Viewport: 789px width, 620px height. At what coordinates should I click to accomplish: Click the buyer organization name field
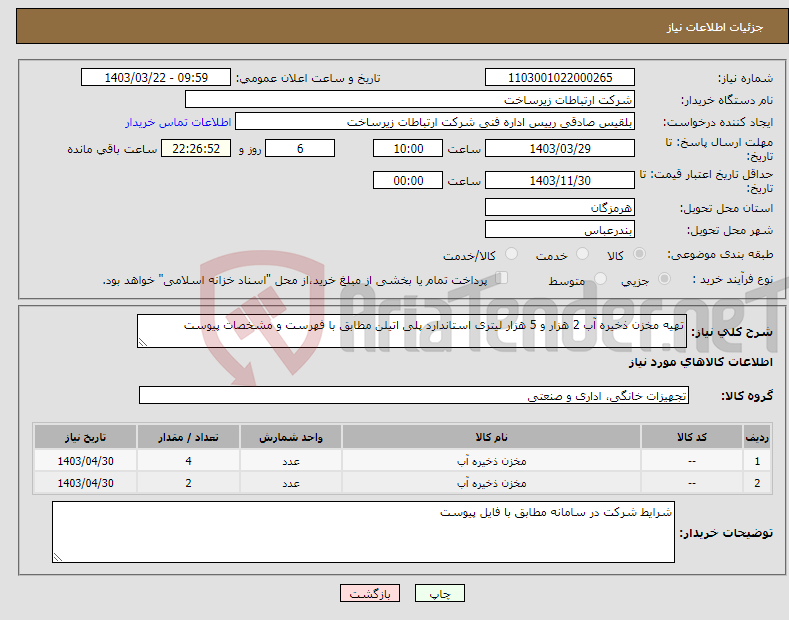coord(410,100)
